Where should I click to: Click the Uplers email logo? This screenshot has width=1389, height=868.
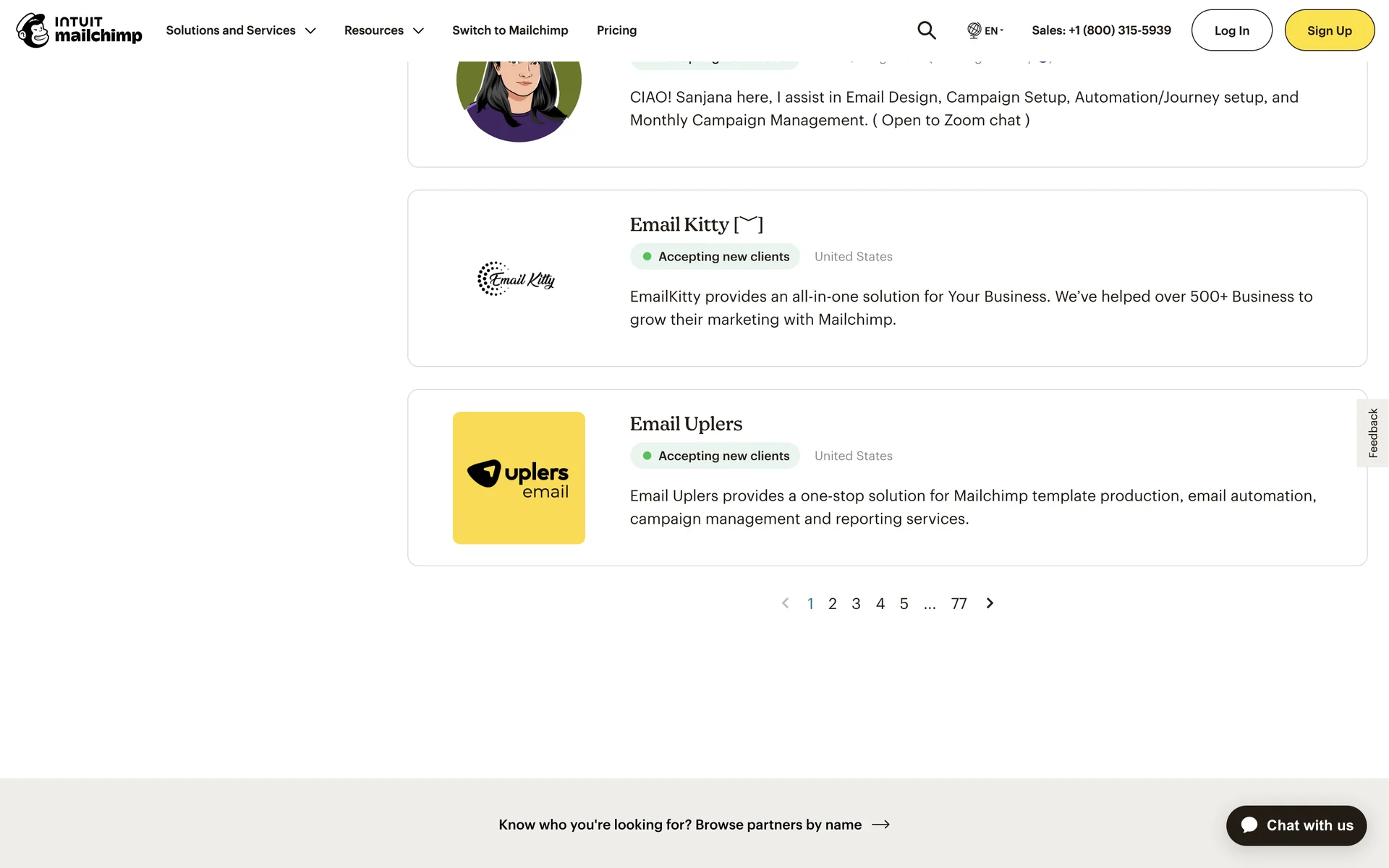click(x=519, y=478)
